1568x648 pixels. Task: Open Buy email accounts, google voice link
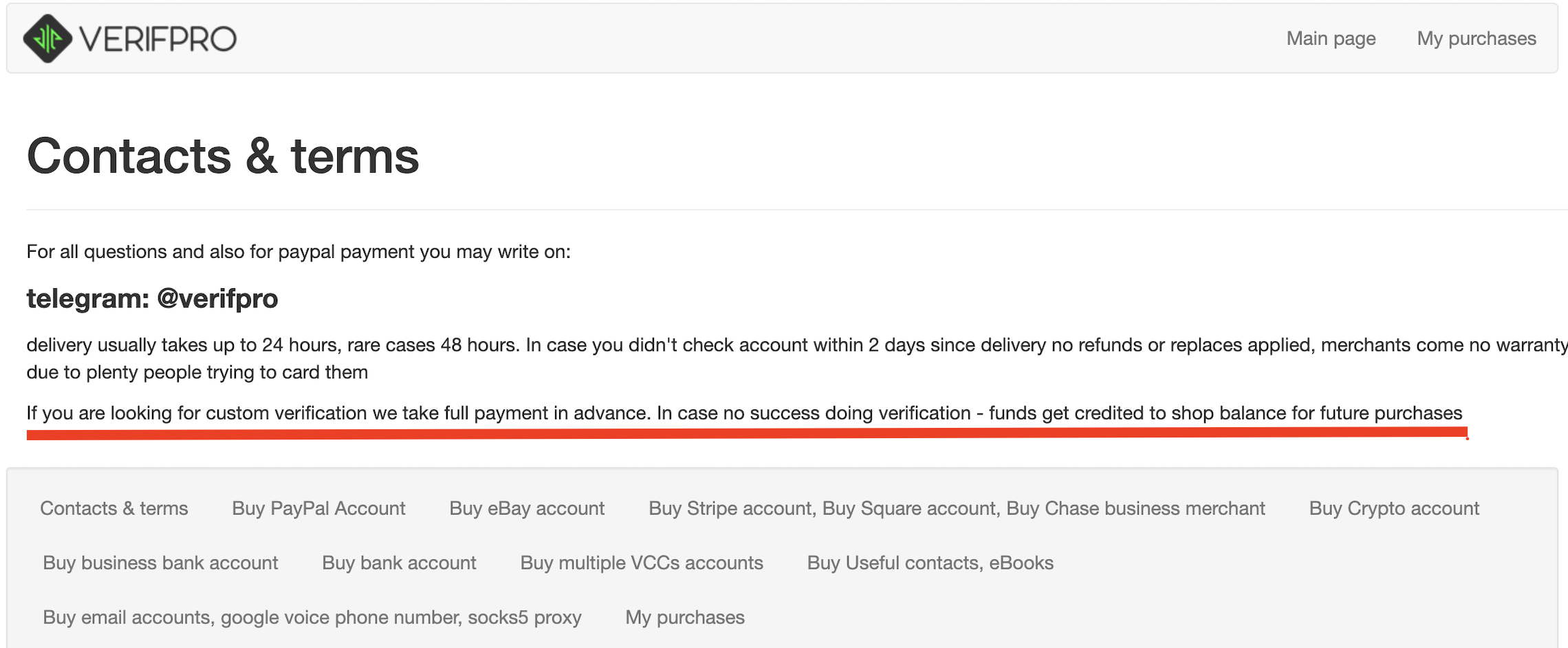click(x=312, y=617)
